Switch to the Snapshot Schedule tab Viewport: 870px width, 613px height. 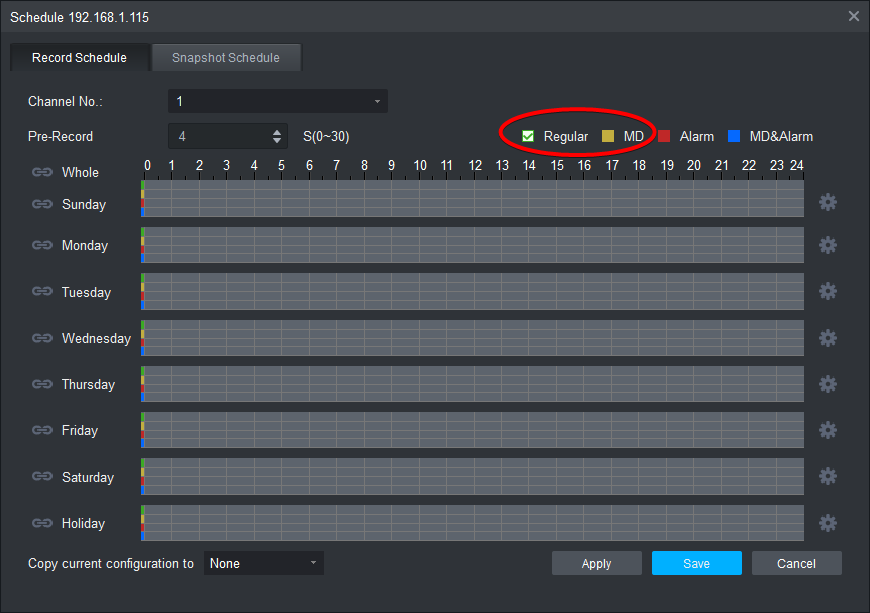pyautogui.click(x=226, y=58)
